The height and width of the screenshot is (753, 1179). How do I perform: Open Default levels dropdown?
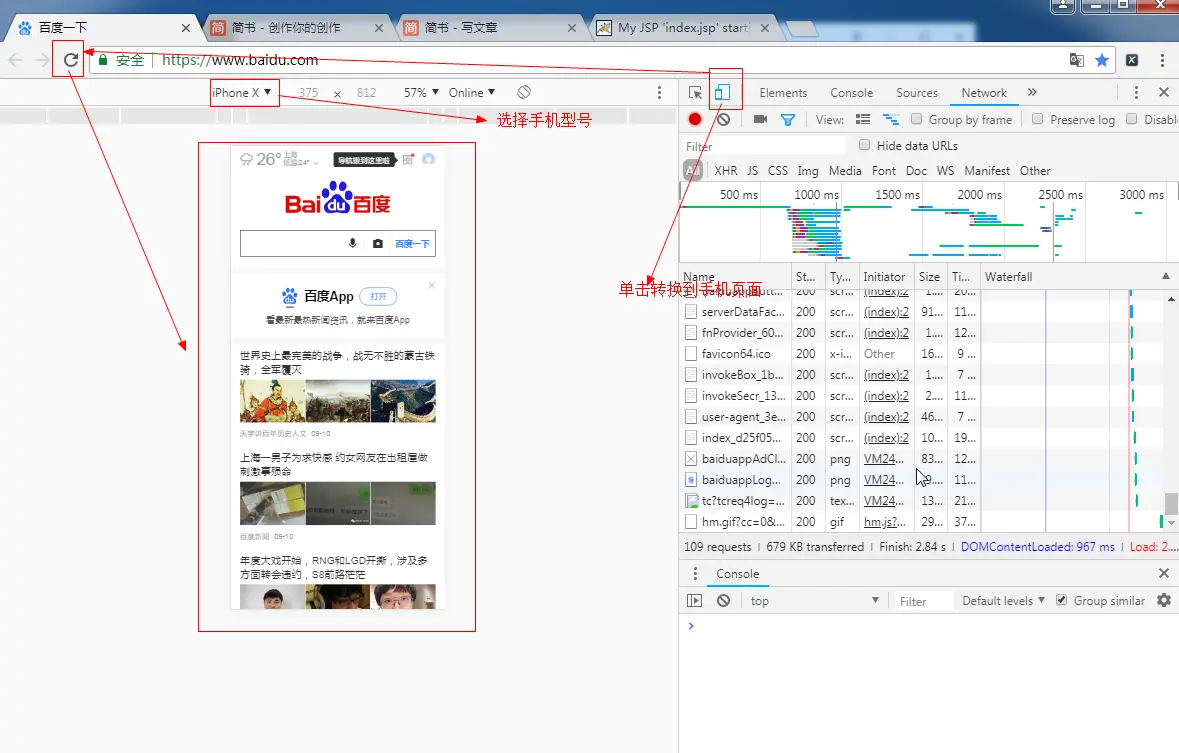click(1004, 600)
